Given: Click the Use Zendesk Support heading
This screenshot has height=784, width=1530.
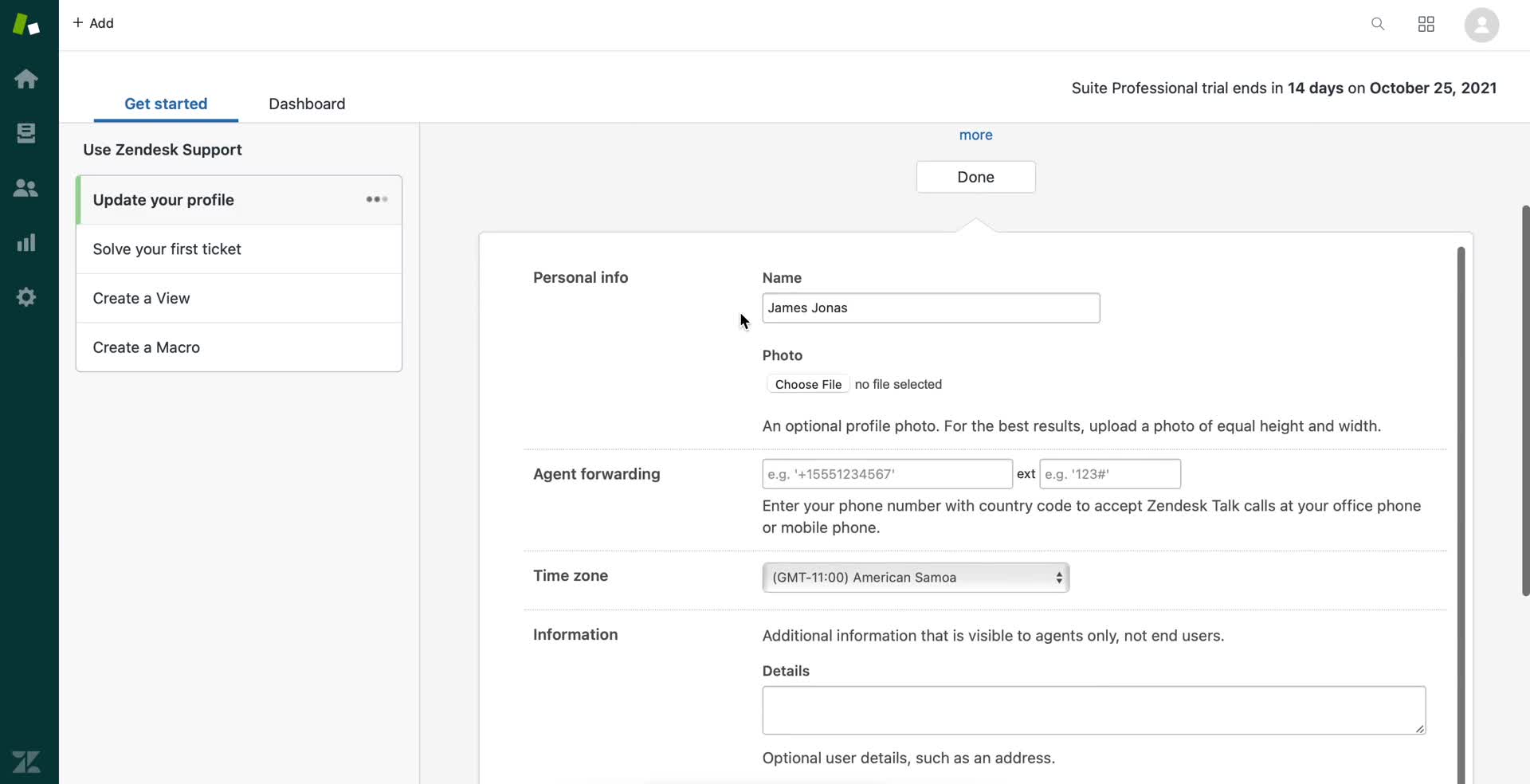Looking at the screenshot, I should point(163,150).
